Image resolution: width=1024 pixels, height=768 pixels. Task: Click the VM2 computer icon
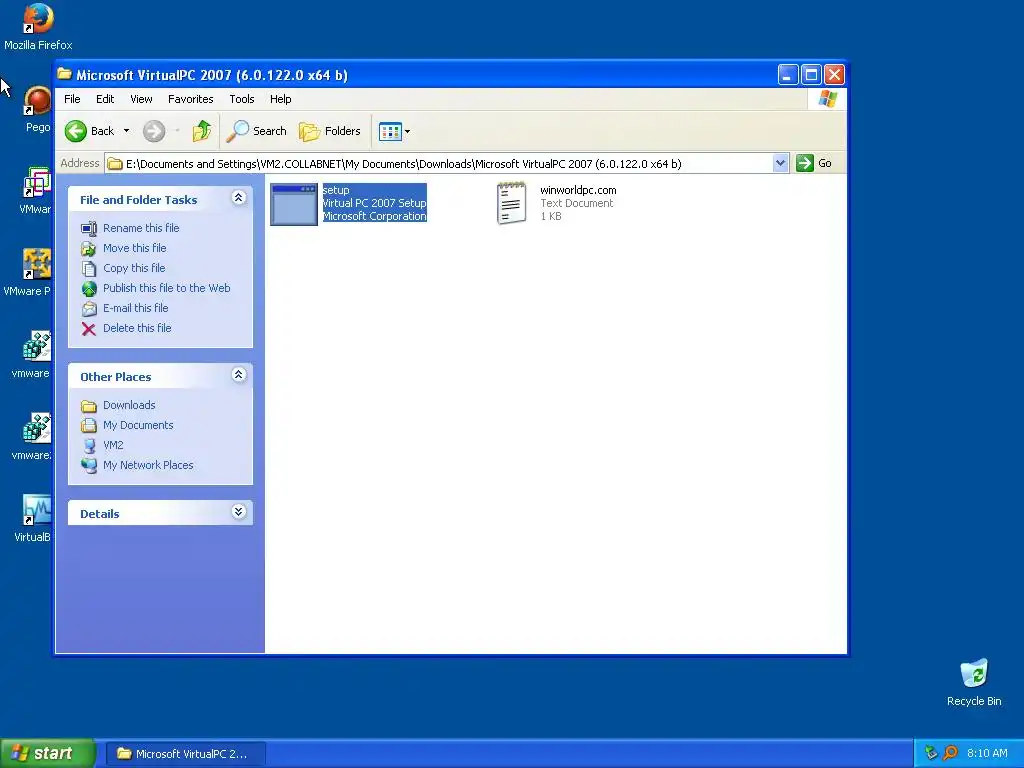pyautogui.click(x=89, y=445)
